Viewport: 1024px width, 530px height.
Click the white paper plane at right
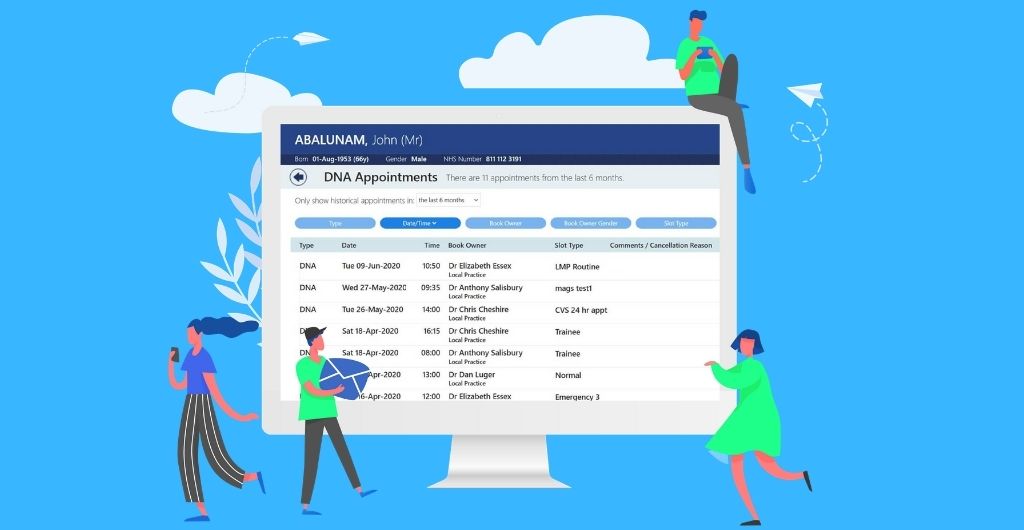click(804, 94)
